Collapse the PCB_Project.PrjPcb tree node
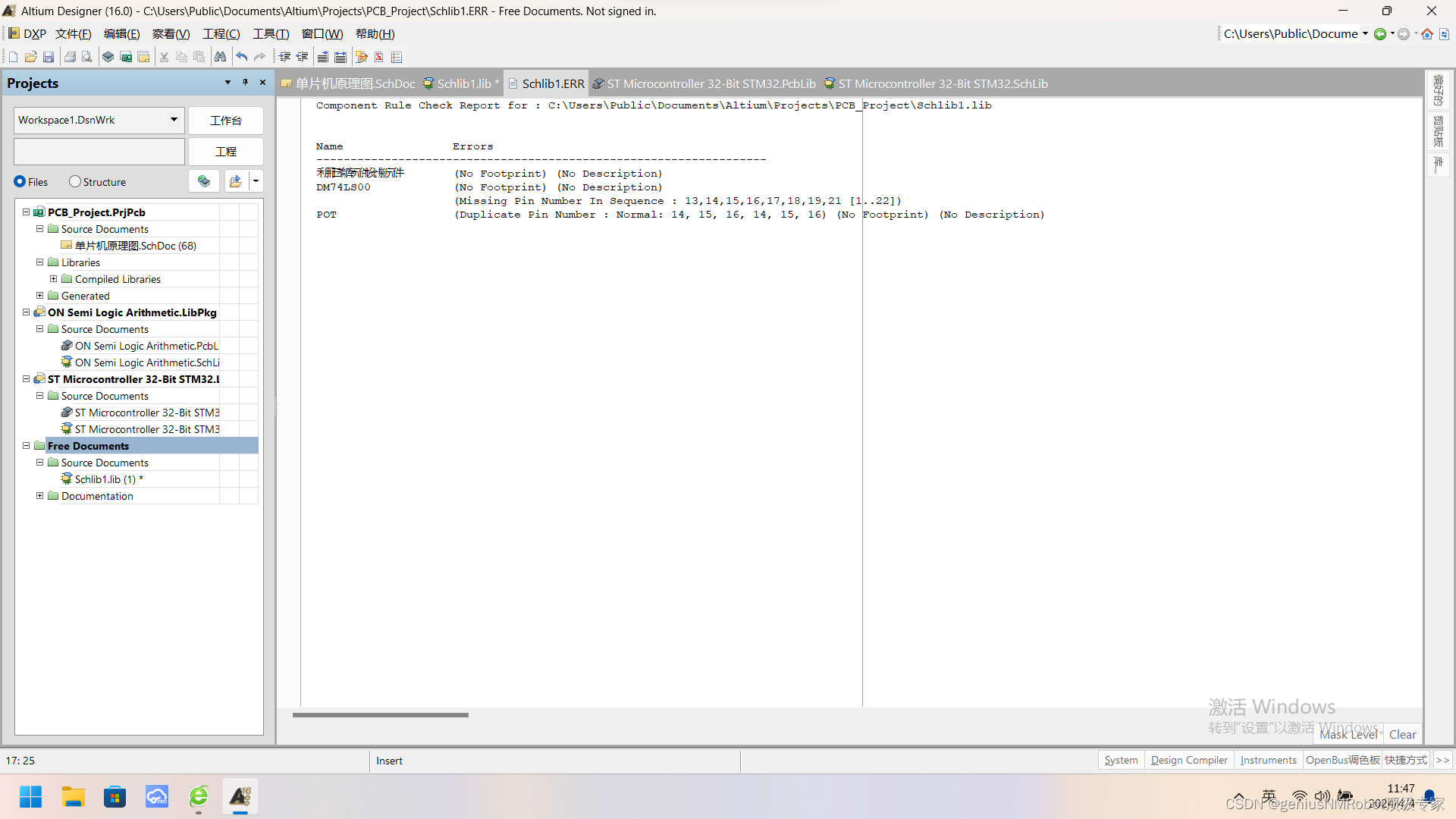1456x819 pixels. point(26,212)
